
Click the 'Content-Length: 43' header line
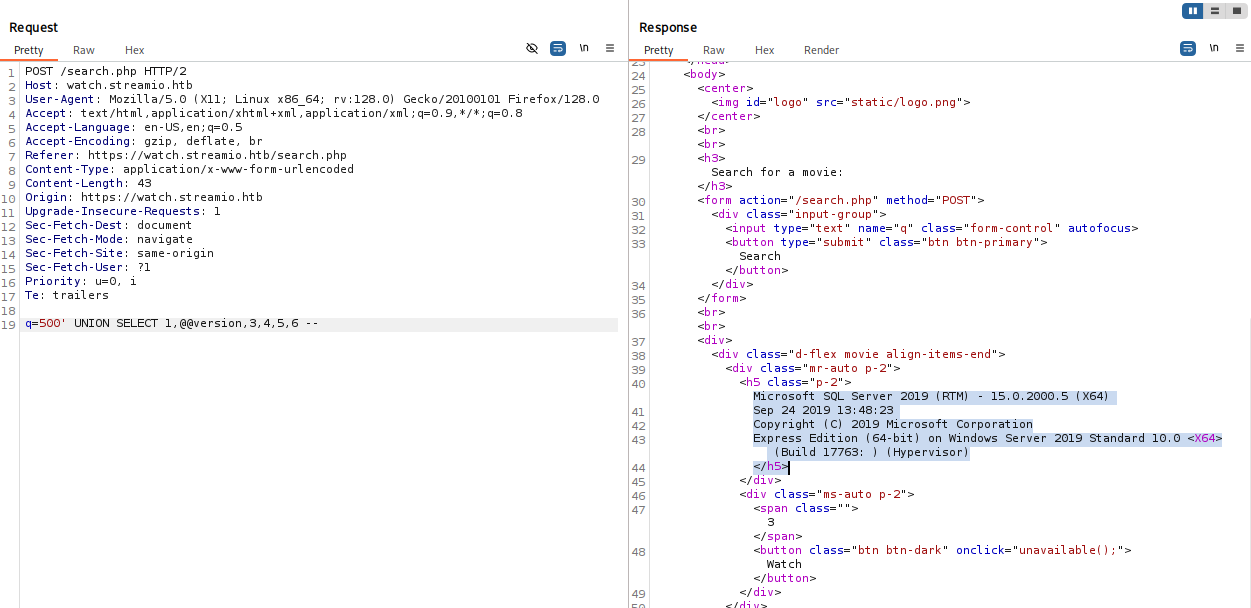pyautogui.click(x=88, y=183)
